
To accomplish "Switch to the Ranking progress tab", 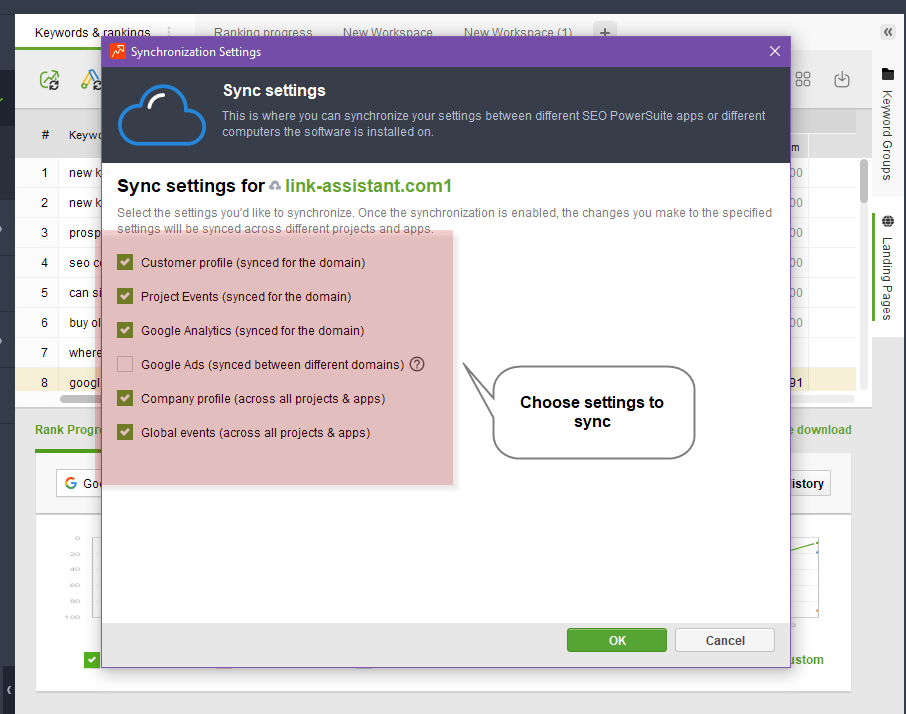I will 263,32.
